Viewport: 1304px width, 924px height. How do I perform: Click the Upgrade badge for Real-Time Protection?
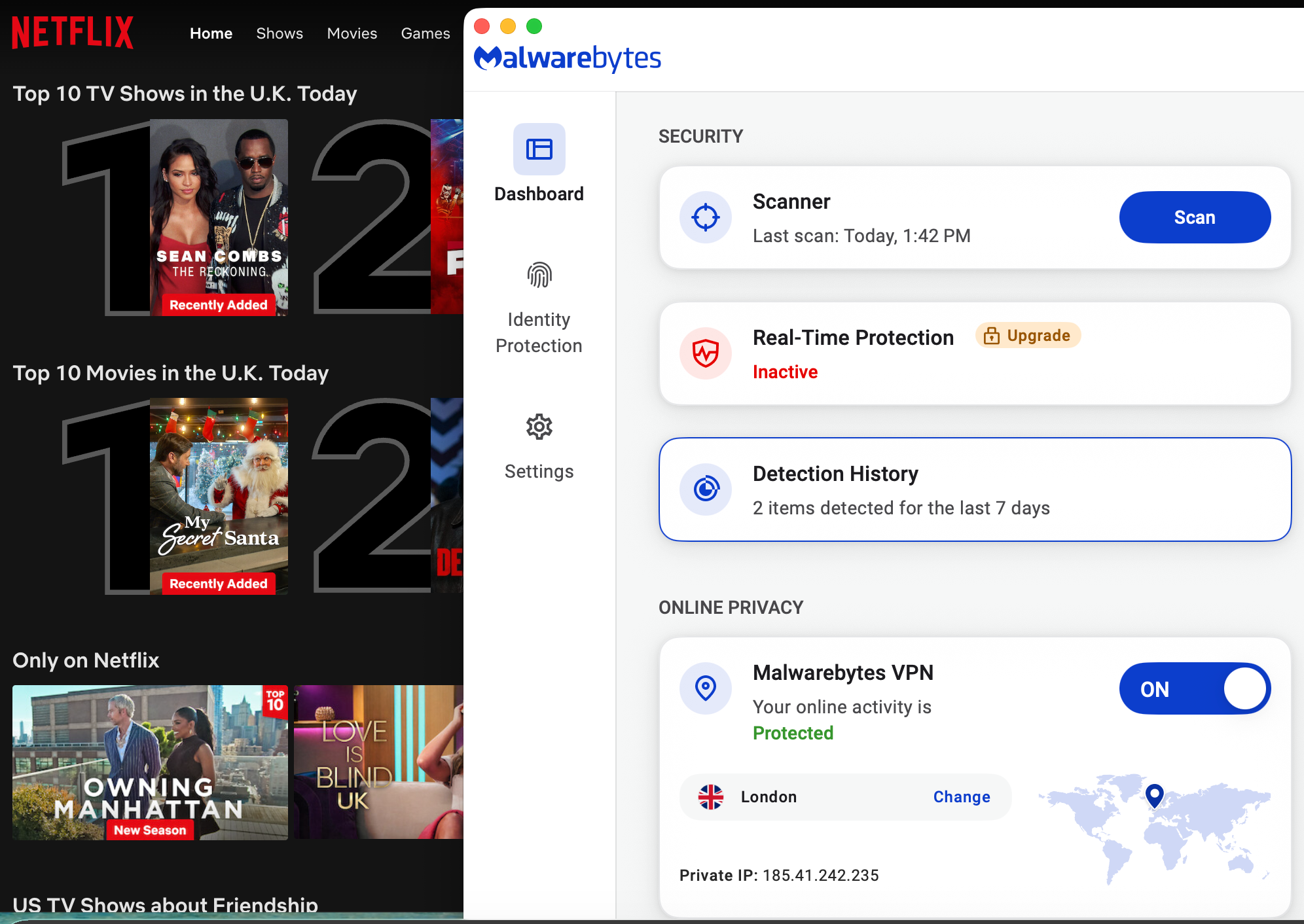1028,335
